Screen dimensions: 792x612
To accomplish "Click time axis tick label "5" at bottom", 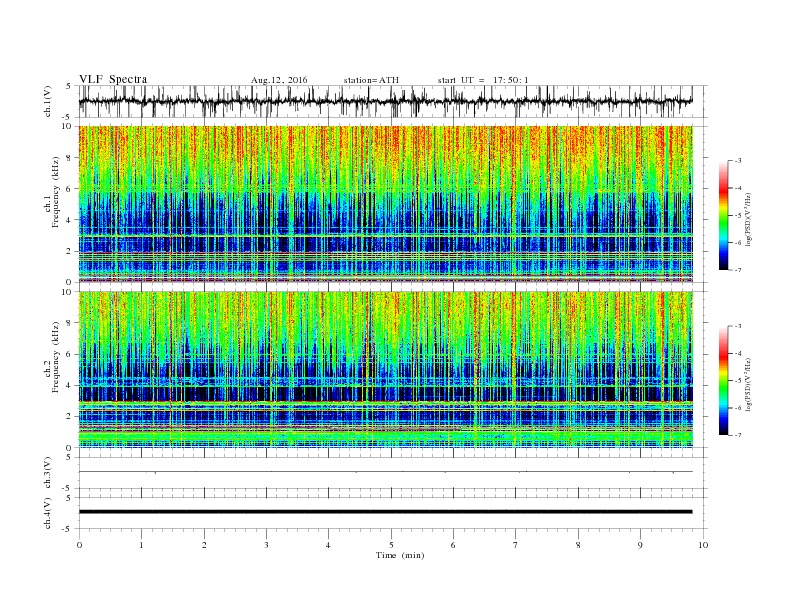I will pos(391,545).
